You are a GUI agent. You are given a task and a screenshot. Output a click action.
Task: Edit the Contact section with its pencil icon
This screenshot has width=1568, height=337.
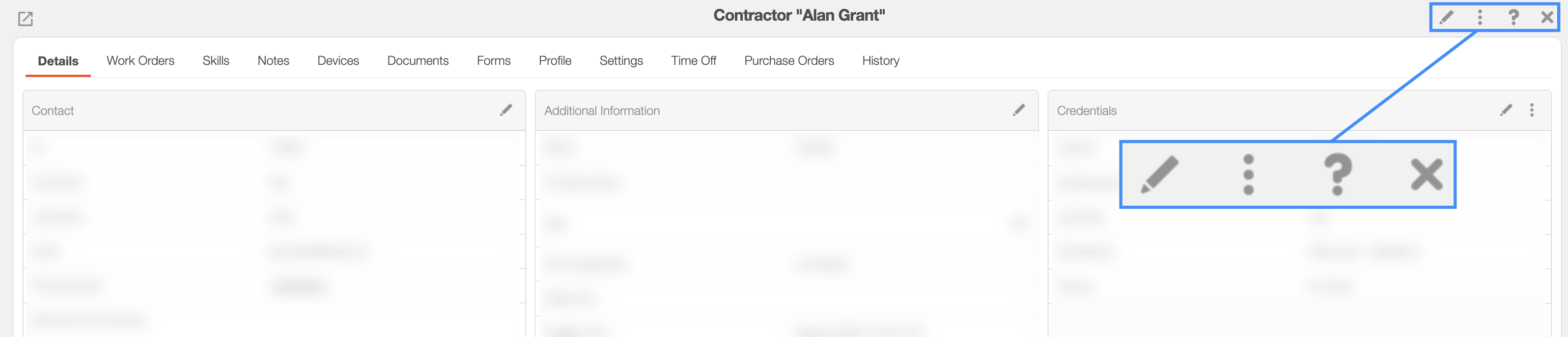506,110
